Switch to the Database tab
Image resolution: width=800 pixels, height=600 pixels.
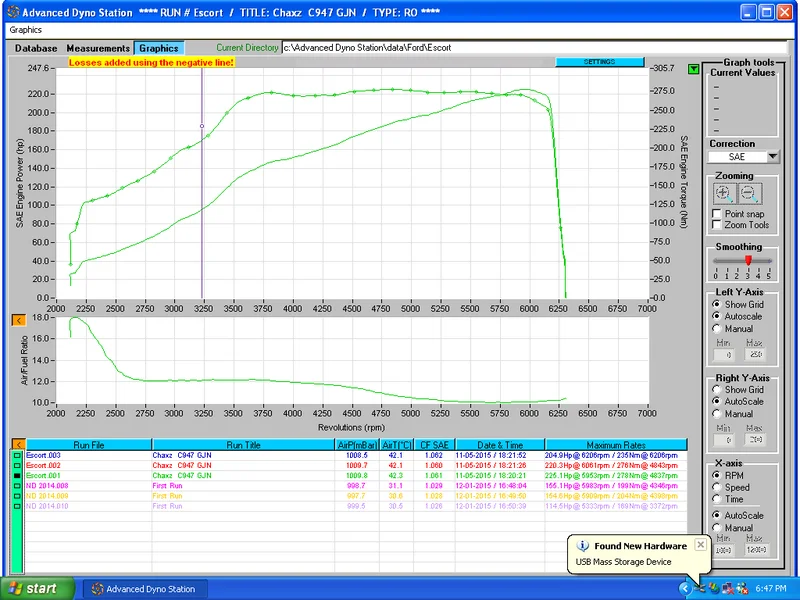tap(36, 48)
